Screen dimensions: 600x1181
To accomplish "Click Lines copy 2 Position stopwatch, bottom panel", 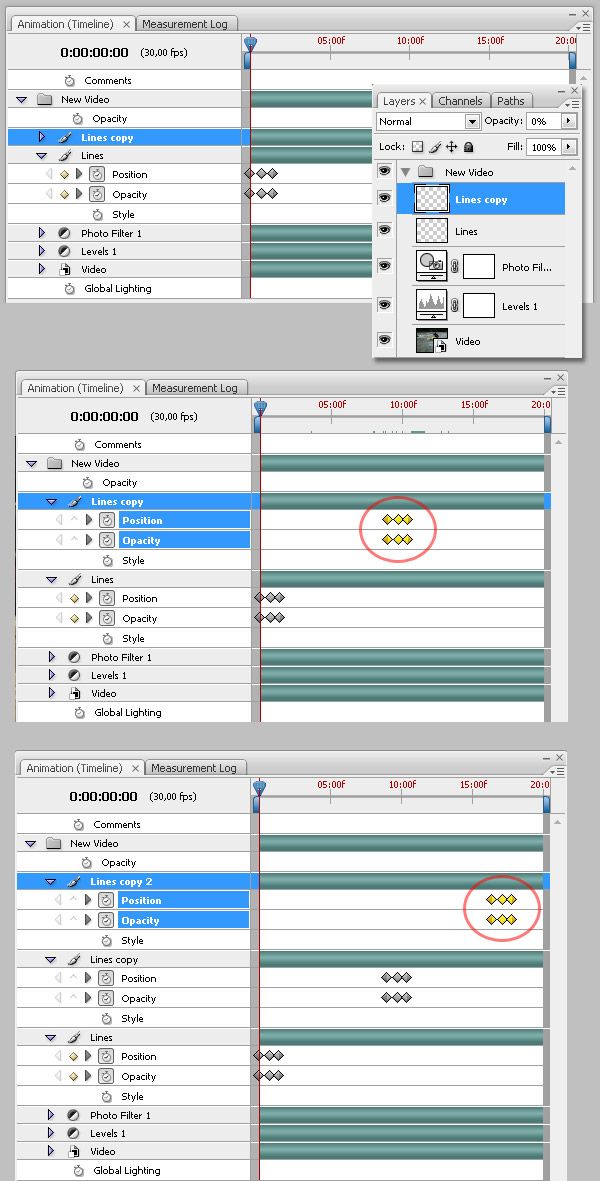I will (105, 900).
